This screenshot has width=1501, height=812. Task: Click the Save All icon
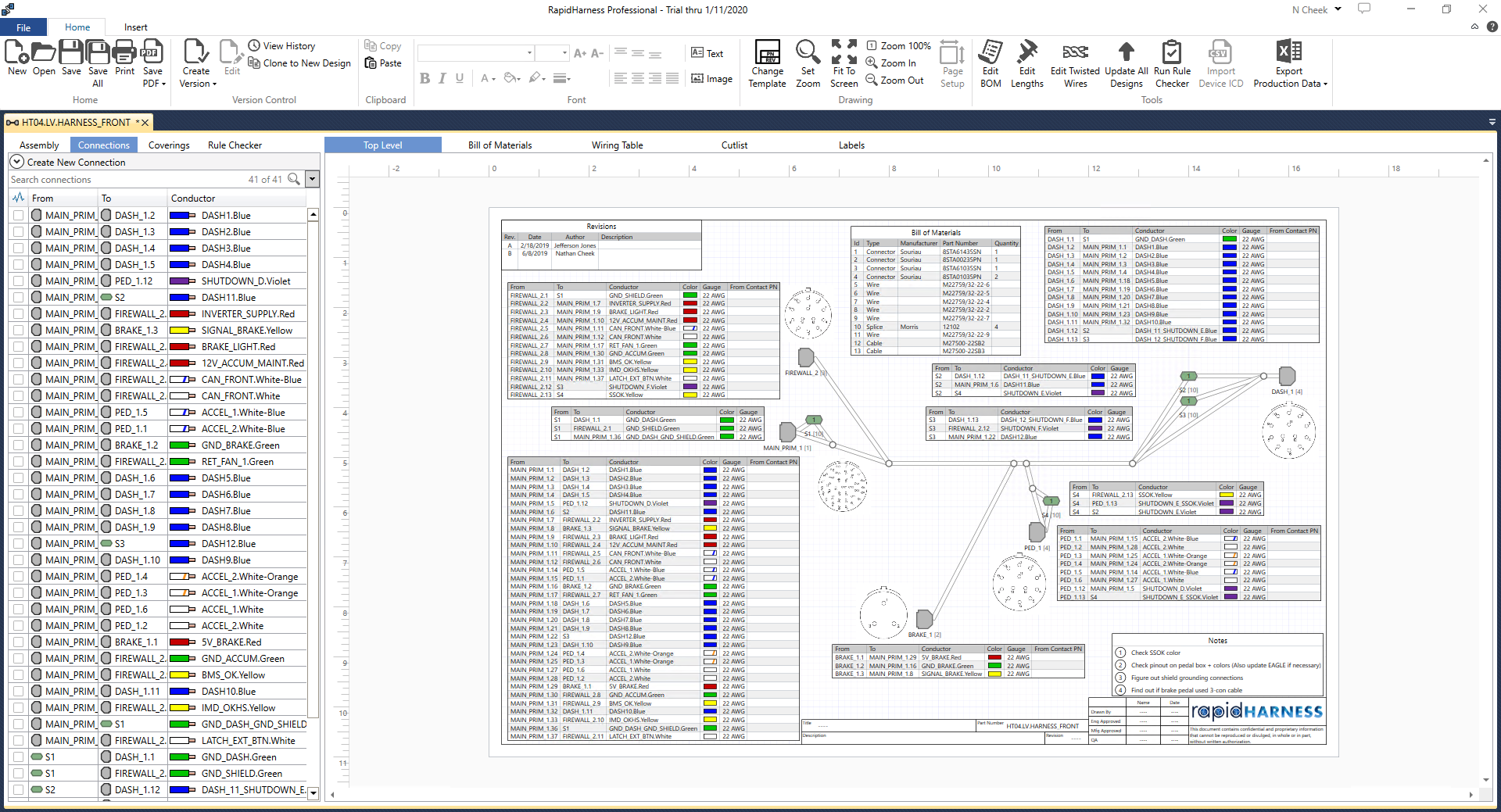98,52
